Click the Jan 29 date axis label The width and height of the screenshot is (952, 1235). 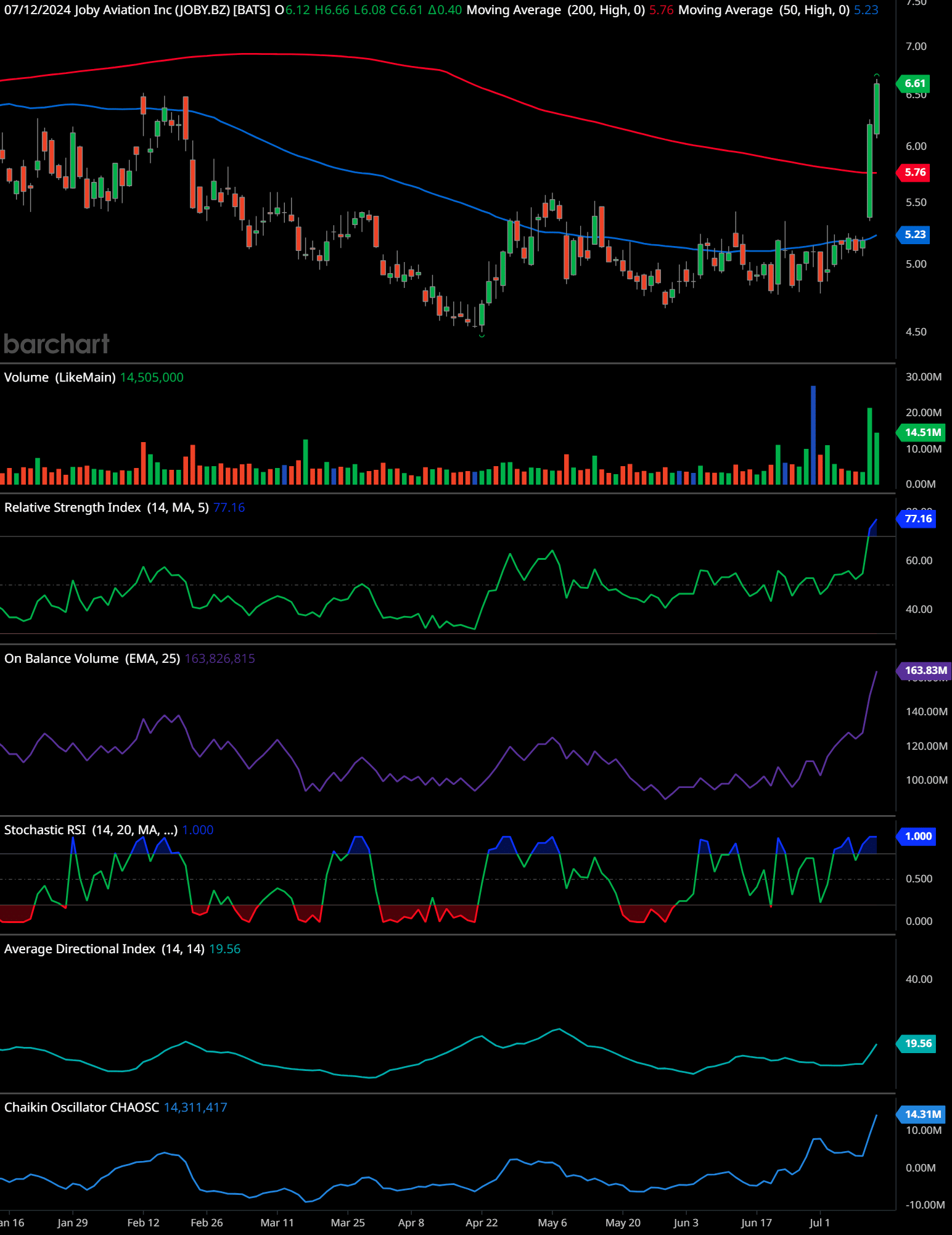[x=72, y=1223]
